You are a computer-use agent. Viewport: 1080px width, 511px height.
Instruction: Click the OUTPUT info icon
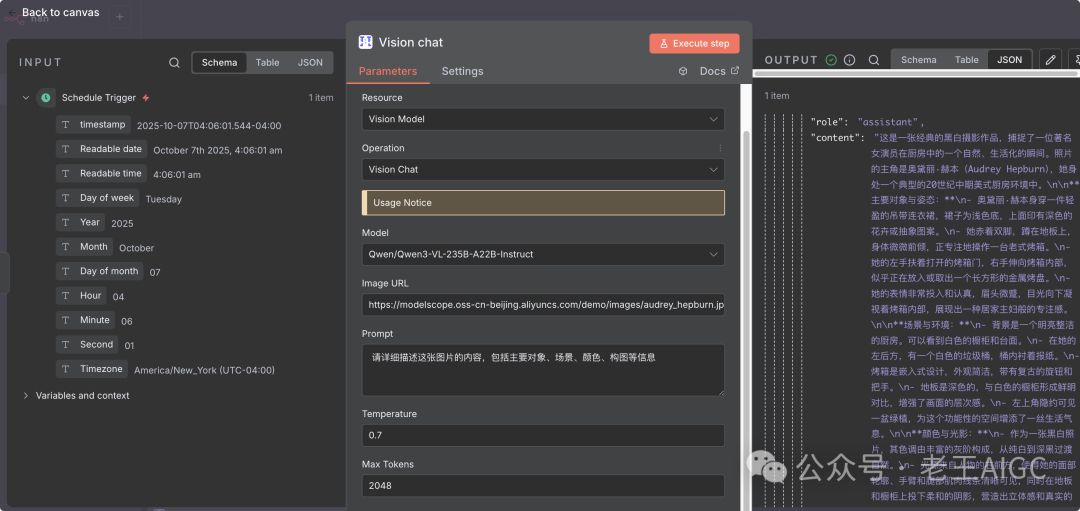point(849,60)
